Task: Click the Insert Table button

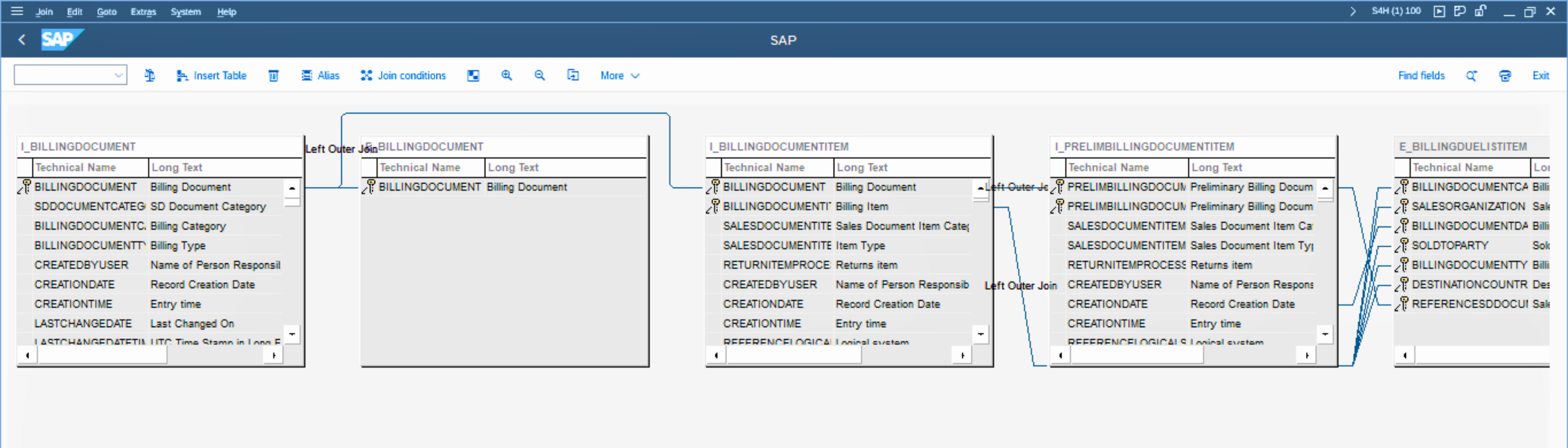Action: pyautogui.click(x=212, y=75)
